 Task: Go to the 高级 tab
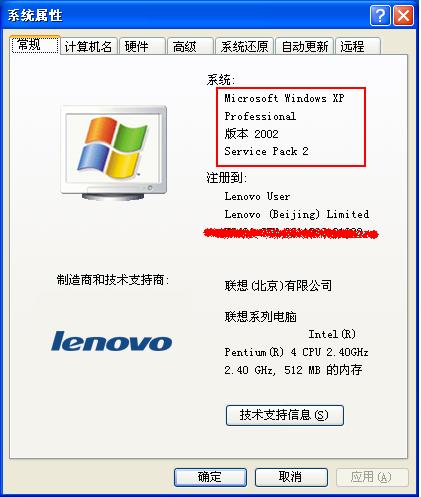click(190, 46)
